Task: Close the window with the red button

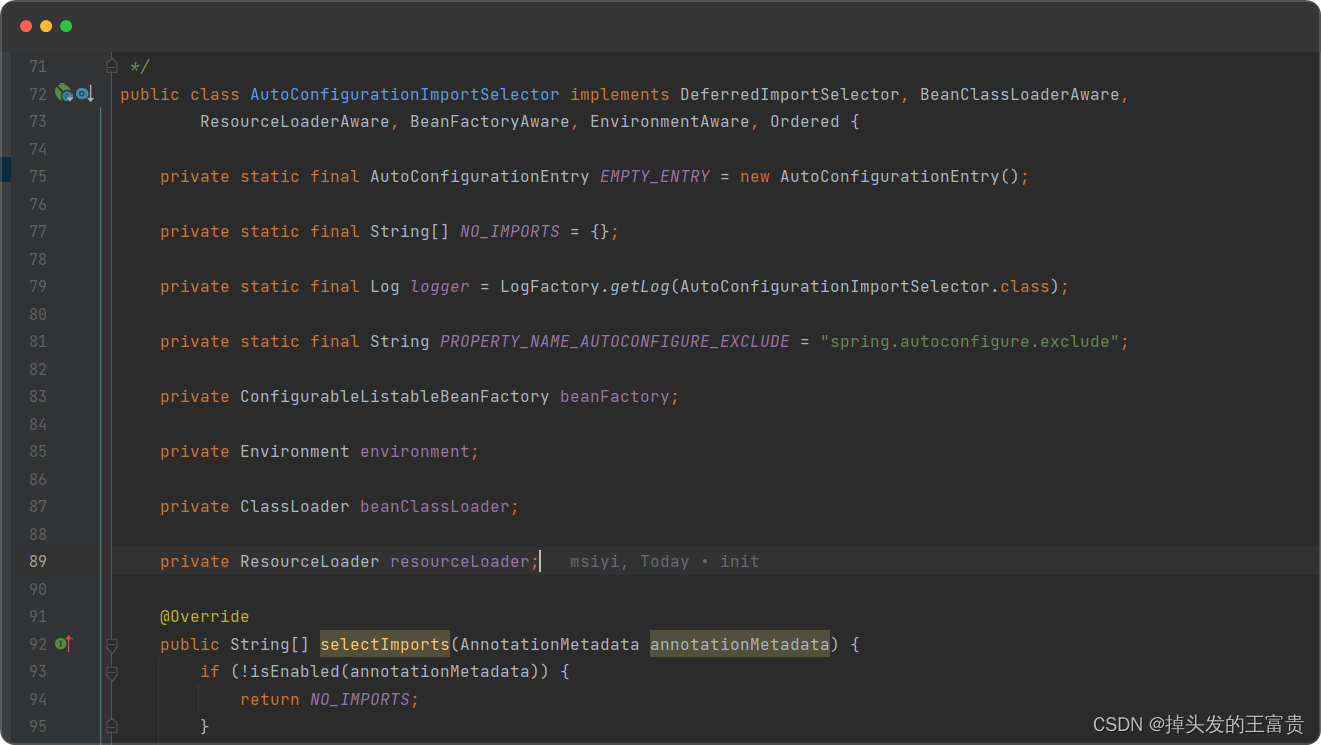Action: click(x=26, y=26)
